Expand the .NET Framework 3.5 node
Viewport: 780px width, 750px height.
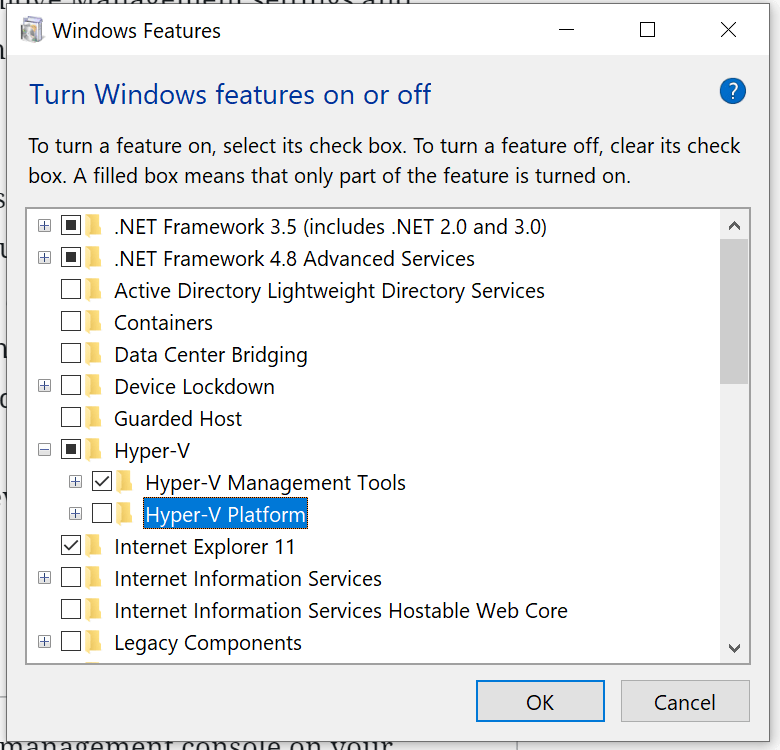(x=44, y=226)
